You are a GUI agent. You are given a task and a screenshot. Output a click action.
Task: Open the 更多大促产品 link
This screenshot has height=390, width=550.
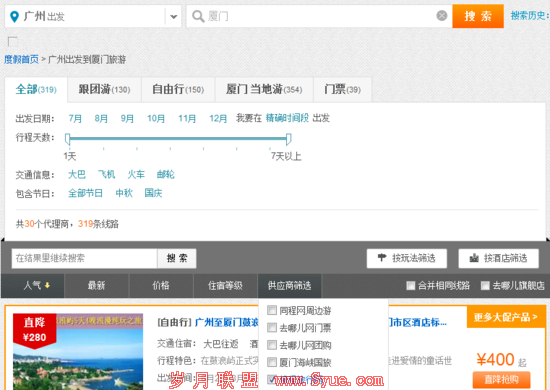505,317
